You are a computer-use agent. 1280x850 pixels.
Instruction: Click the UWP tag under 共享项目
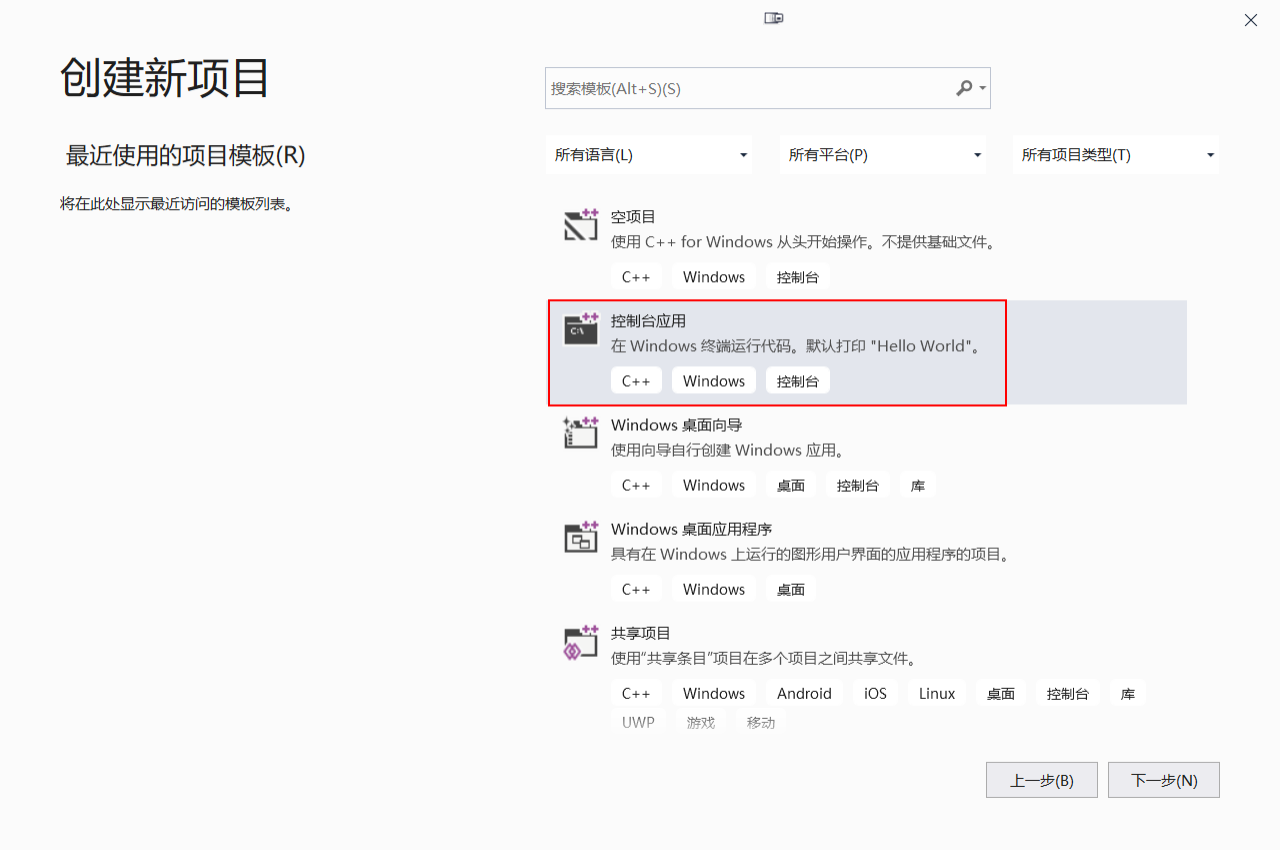click(638, 722)
